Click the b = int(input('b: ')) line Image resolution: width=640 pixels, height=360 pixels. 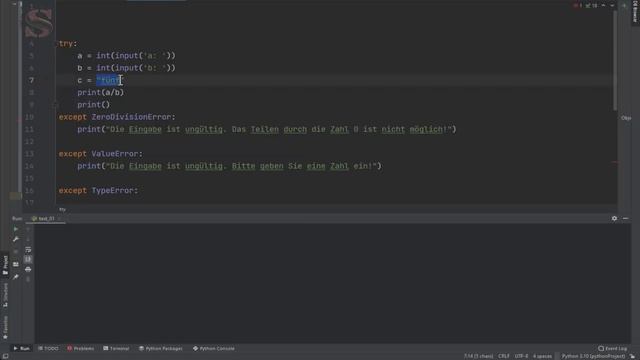pyautogui.click(x=126, y=68)
